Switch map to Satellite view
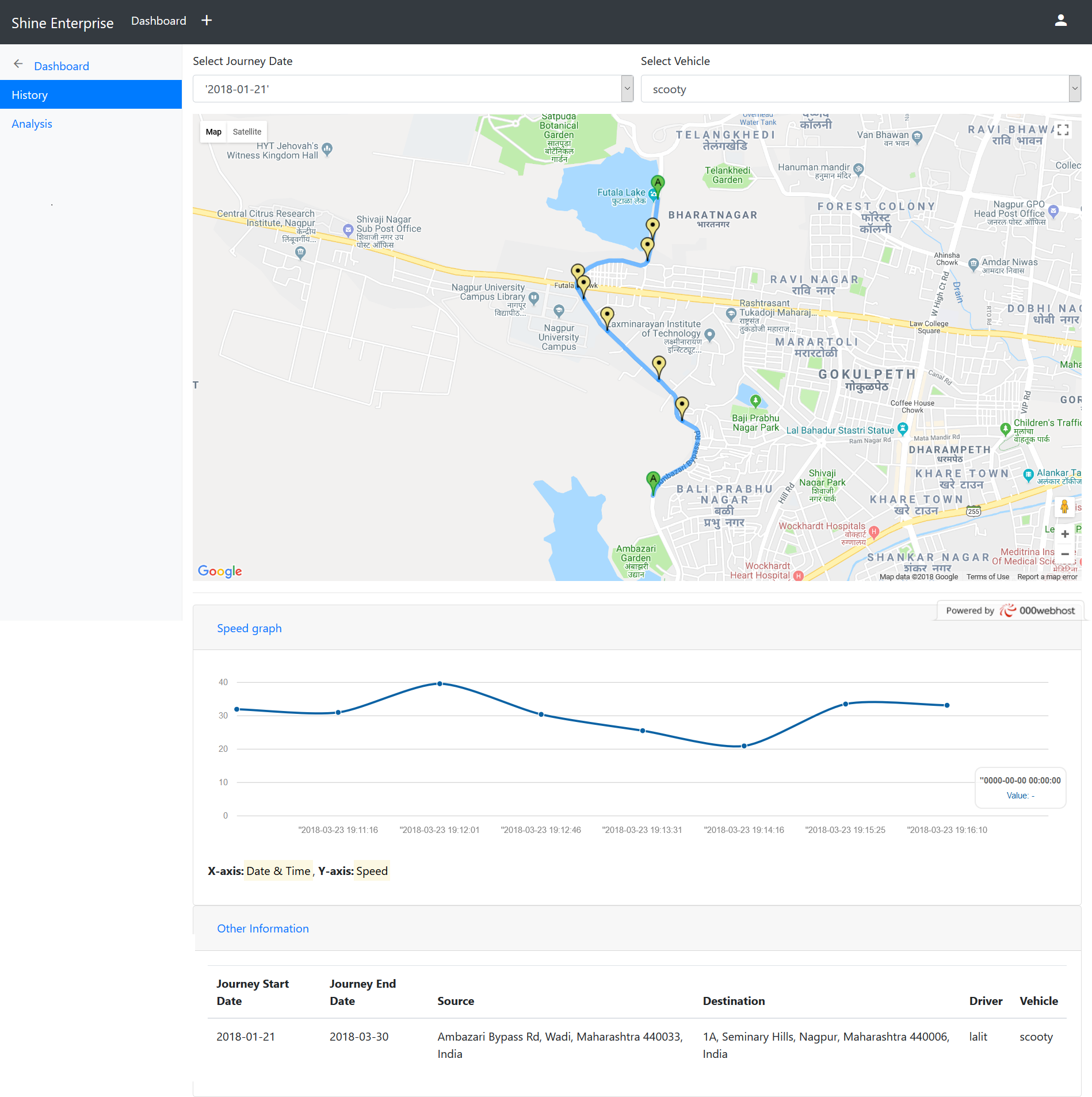The image size is (1092, 1097). pos(247,132)
